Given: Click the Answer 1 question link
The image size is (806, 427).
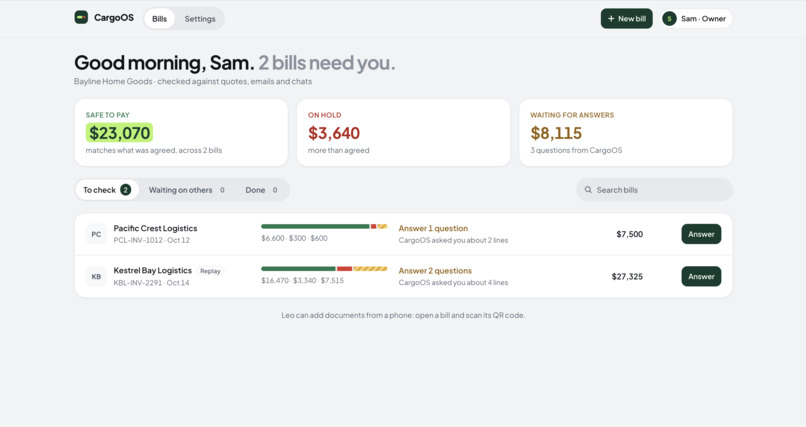Looking at the screenshot, I should (x=433, y=228).
